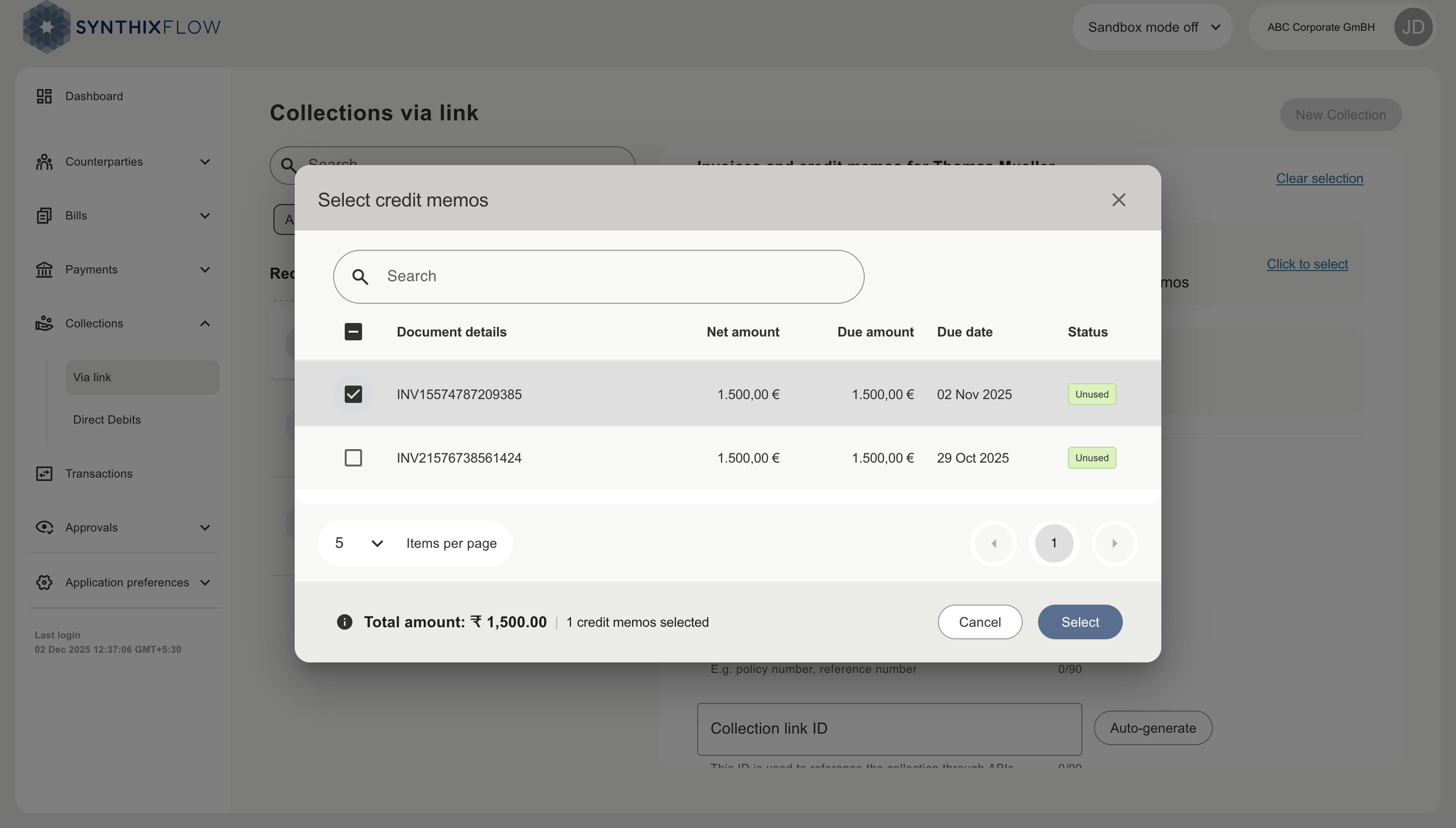Expand the Payments menu chevron
The image size is (1456, 828).
tap(205, 270)
